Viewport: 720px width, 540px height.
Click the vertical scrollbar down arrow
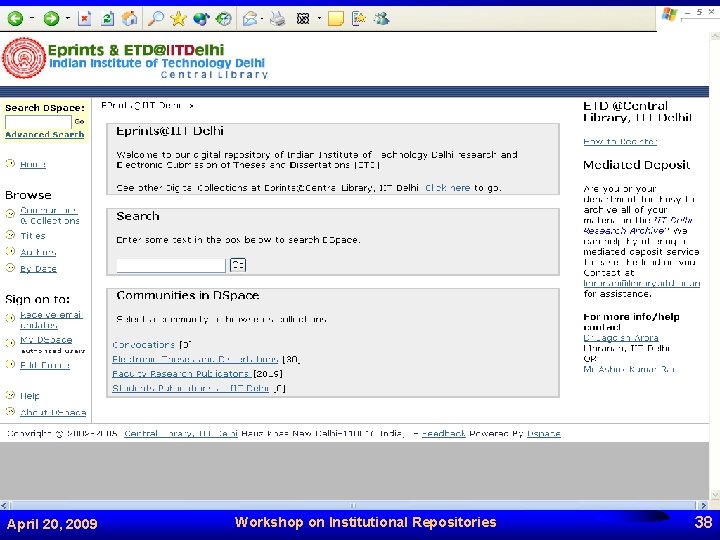coord(714,495)
